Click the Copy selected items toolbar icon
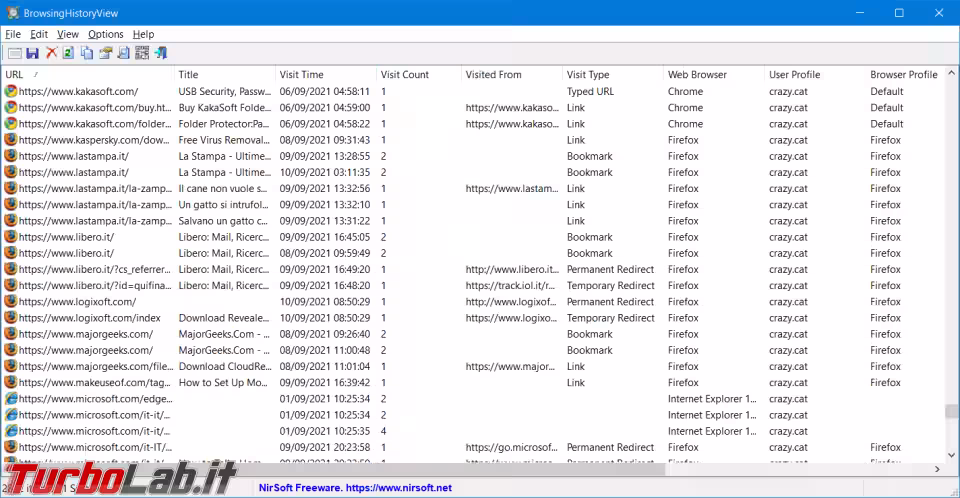 click(87, 53)
